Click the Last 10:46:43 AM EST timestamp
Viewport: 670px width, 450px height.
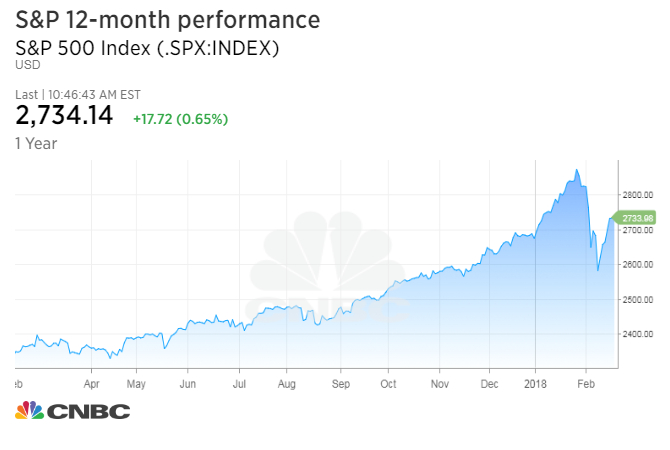pyautogui.click(x=78, y=94)
